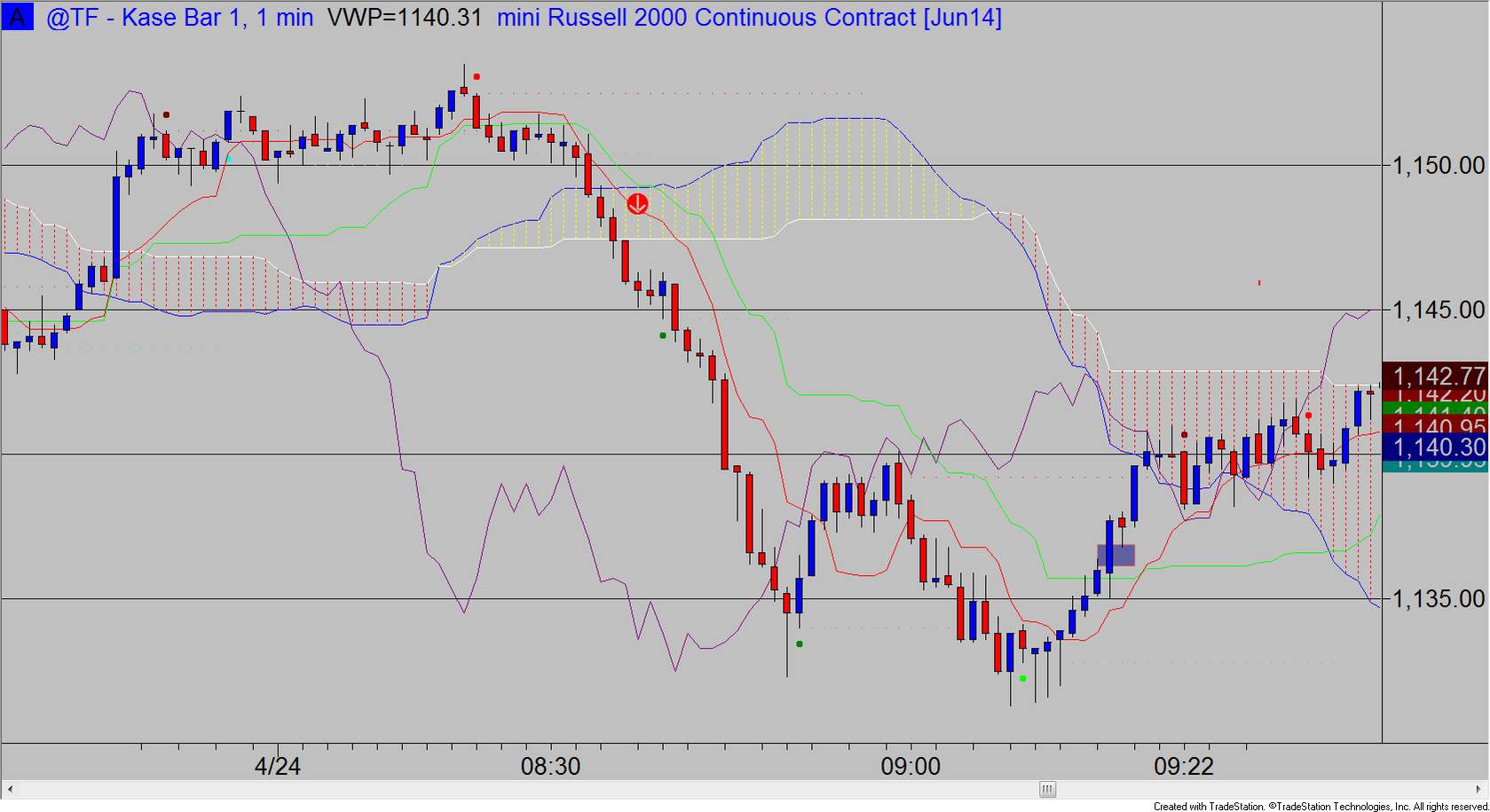Viewport: 1490px width, 812px height.
Task: Click the 08:30 time axis label
Action: [551, 766]
